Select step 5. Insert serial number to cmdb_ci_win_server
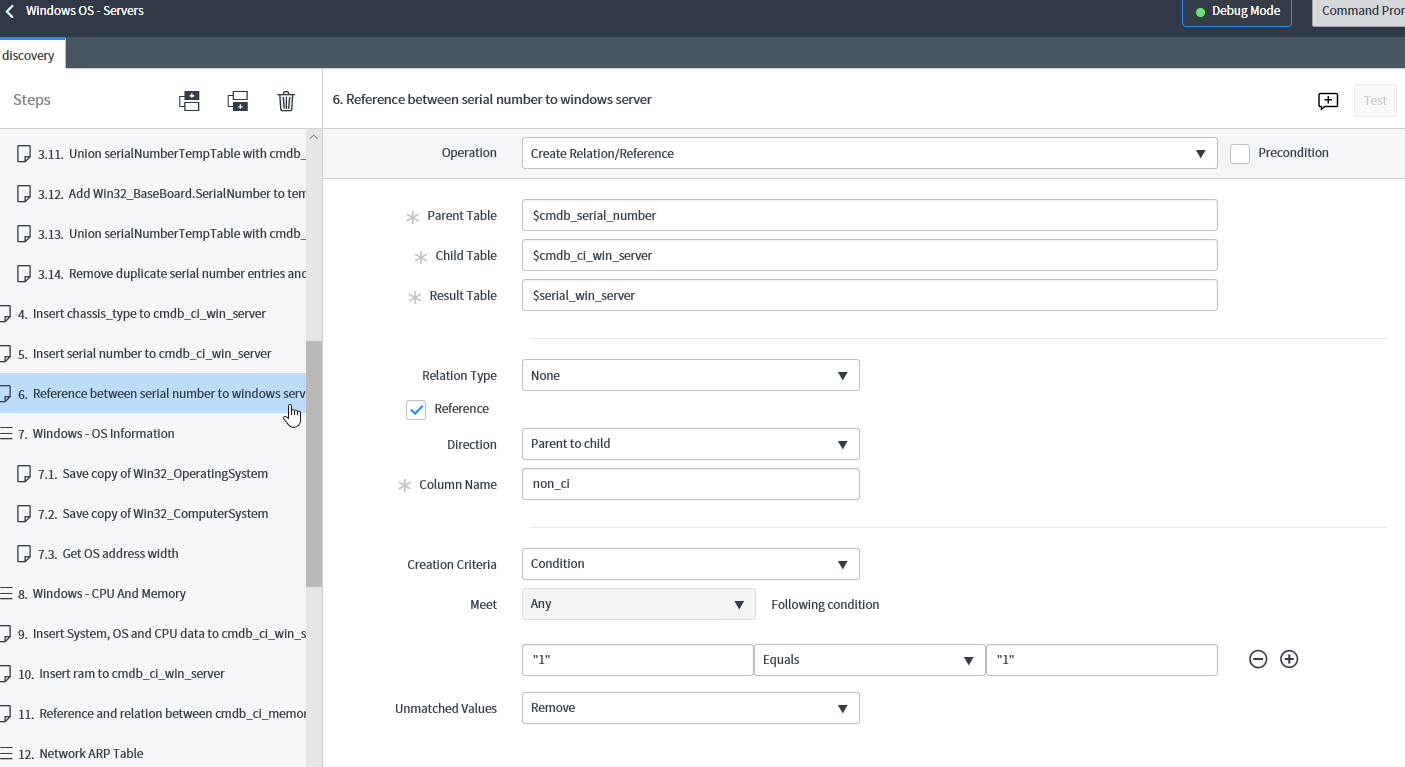 coord(153,354)
